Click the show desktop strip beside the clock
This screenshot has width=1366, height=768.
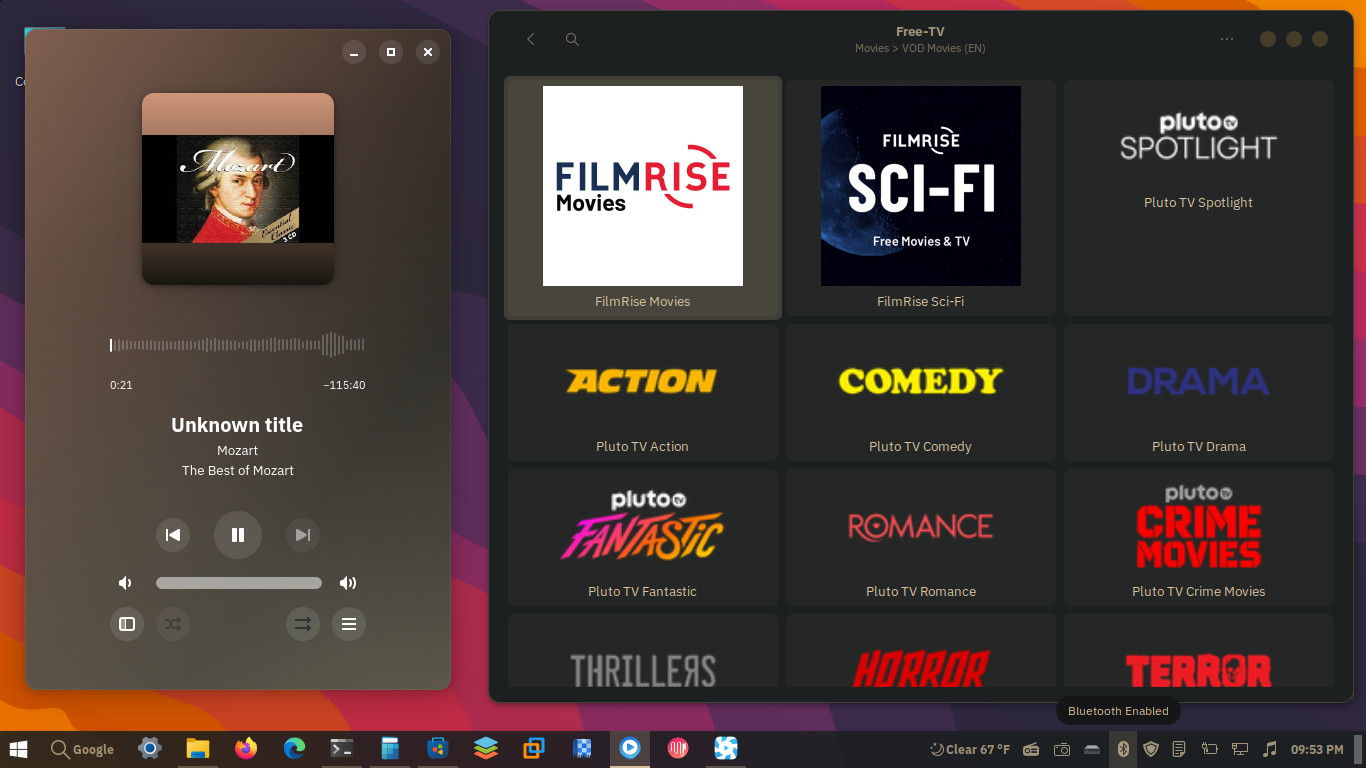coord(1358,749)
